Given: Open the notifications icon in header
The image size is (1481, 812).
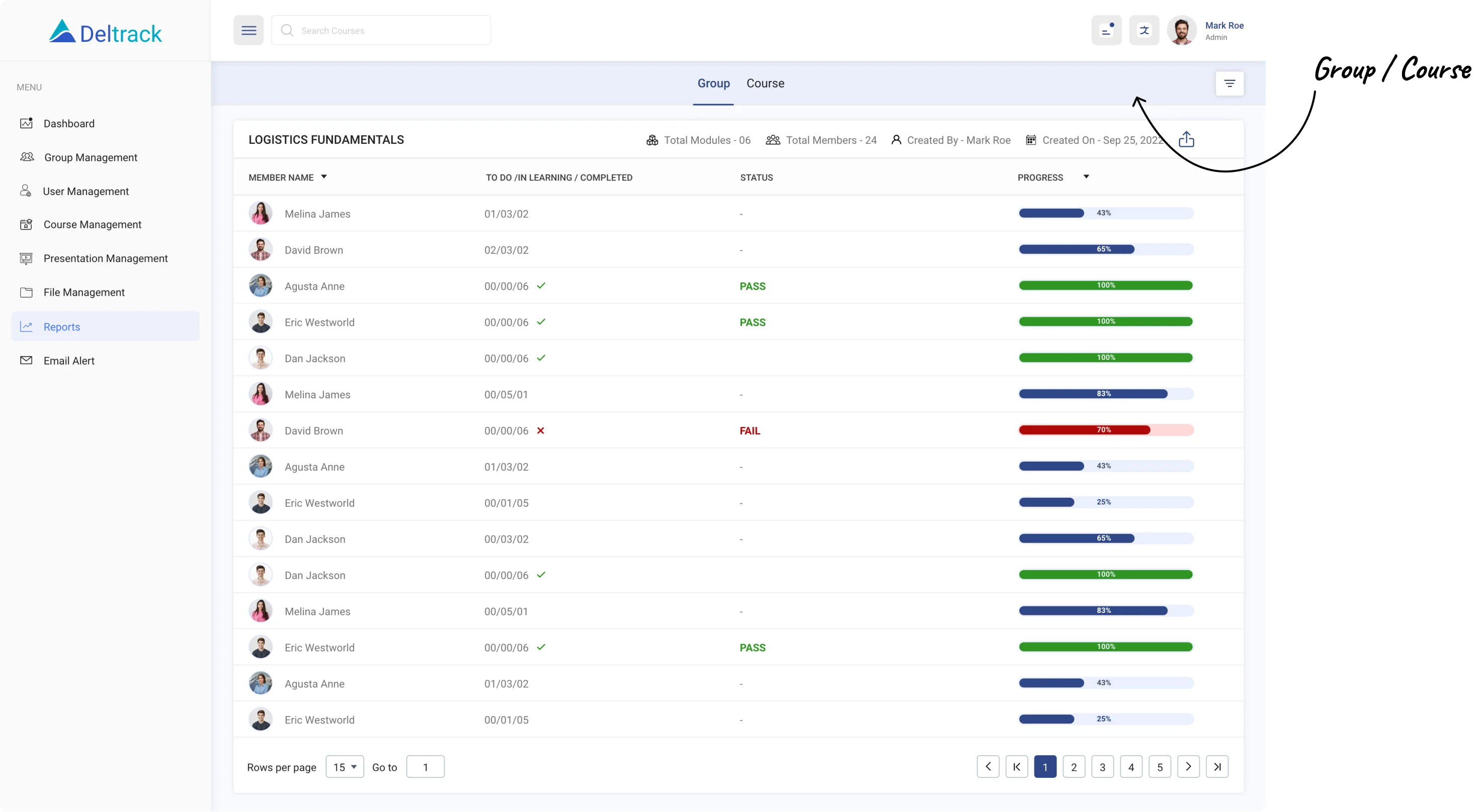Looking at the screenshot, I should tap(1106, 31).
